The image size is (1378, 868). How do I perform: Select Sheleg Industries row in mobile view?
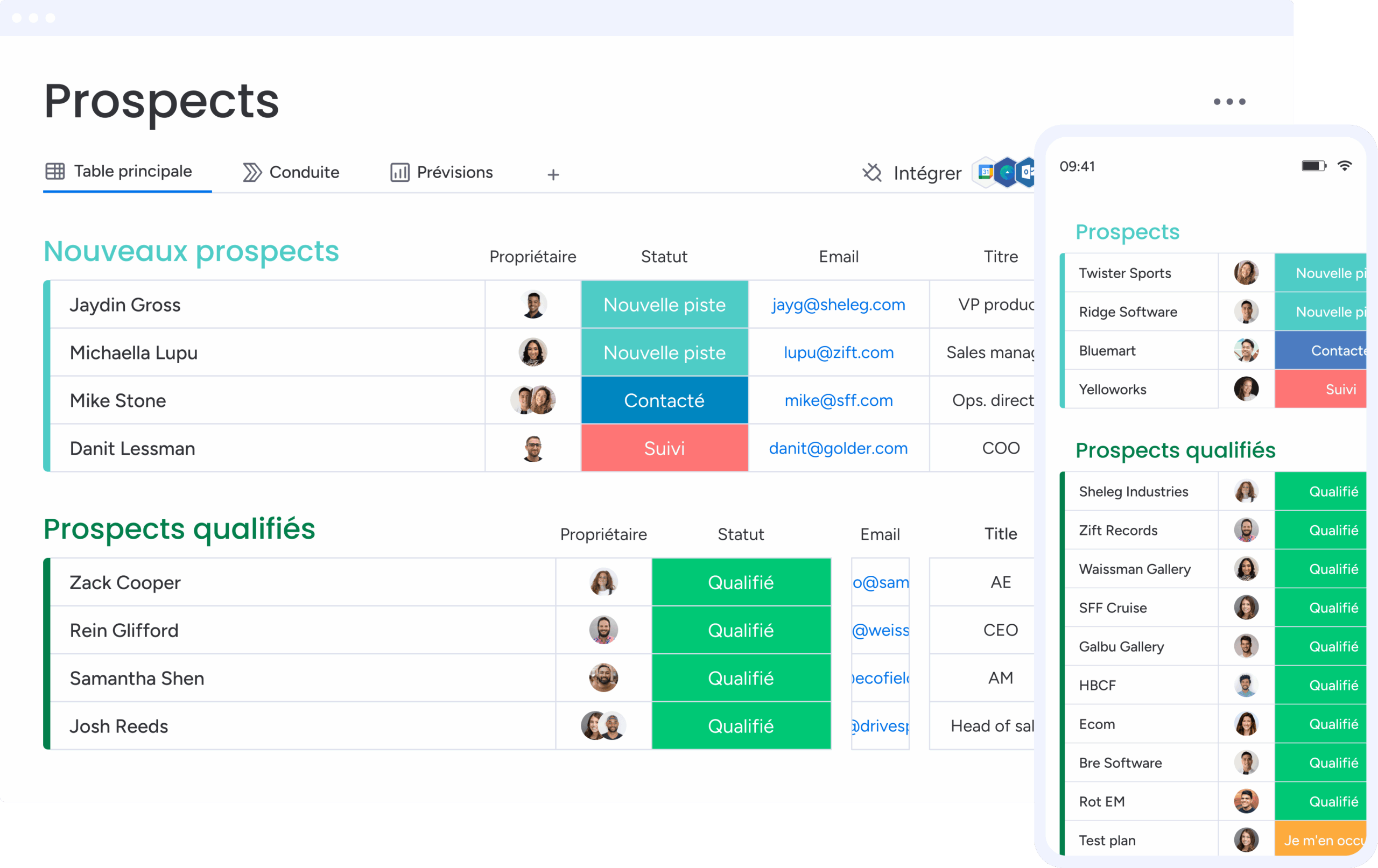coord(1214,491)
